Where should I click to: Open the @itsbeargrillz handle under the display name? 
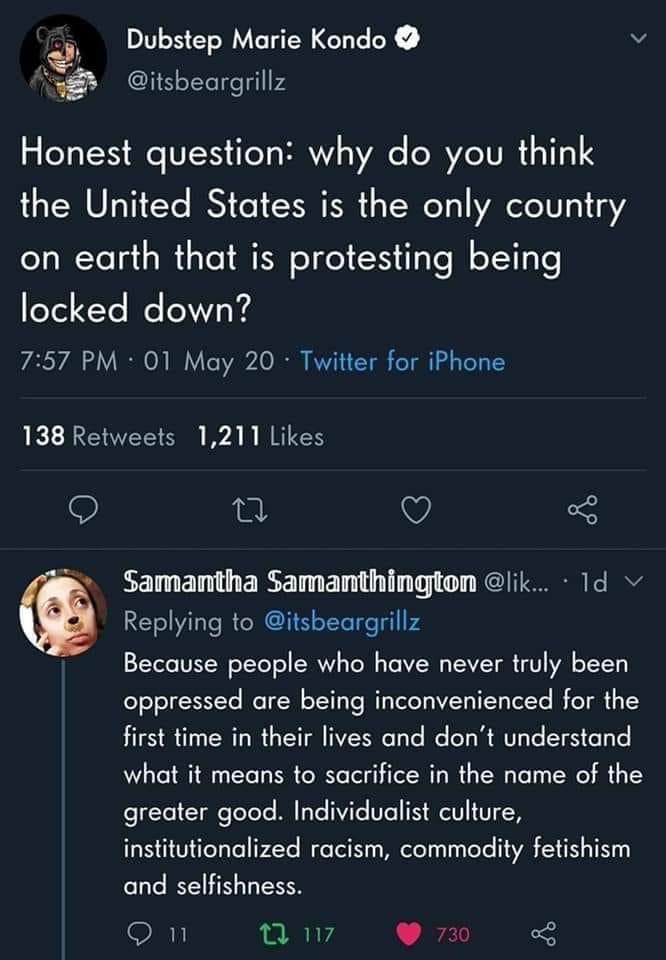point(205,82)
